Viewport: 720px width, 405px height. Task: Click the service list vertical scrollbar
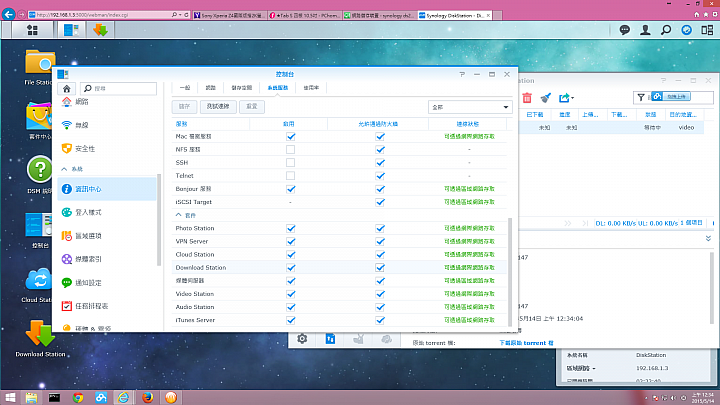coord(510,272)
